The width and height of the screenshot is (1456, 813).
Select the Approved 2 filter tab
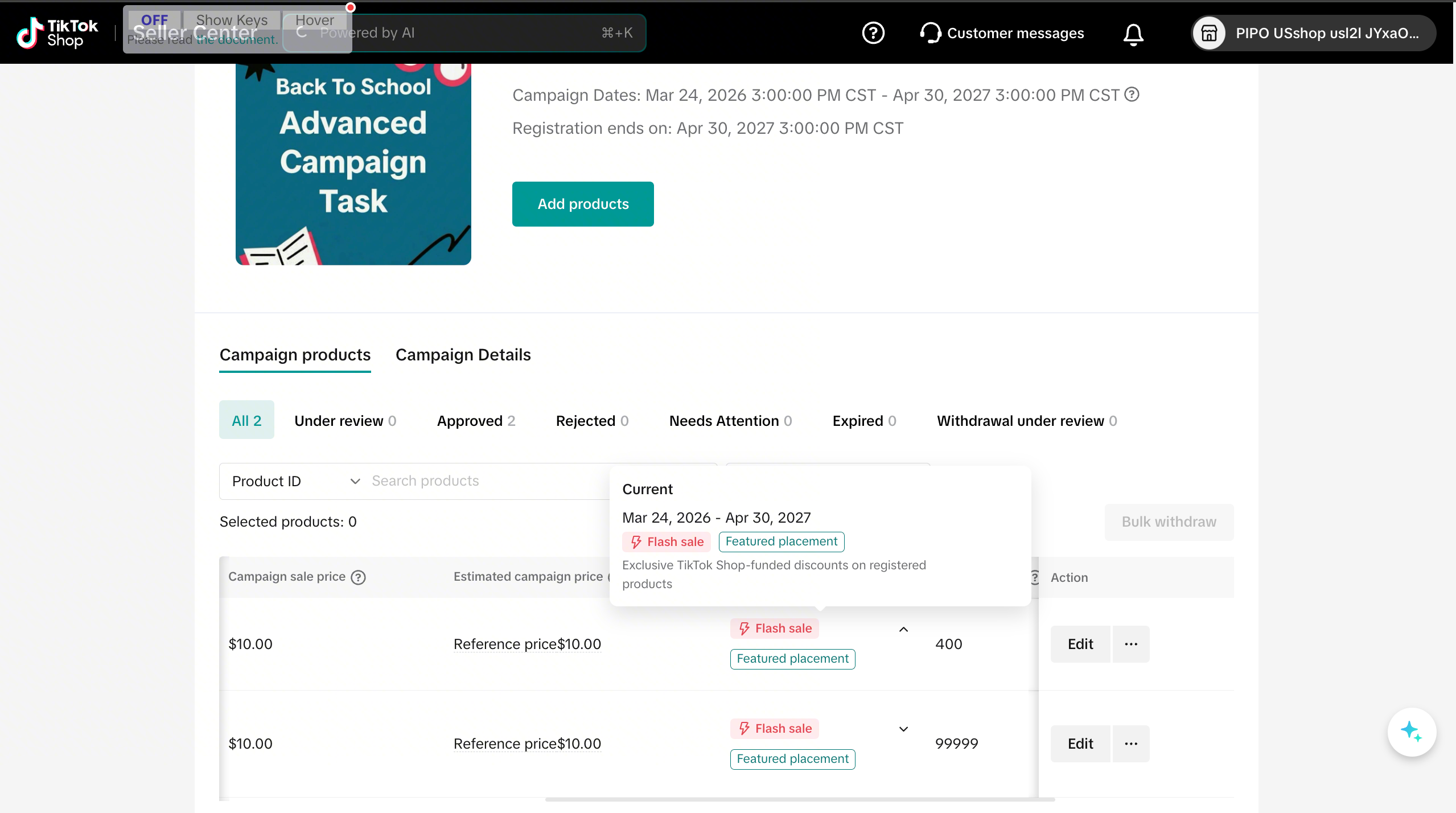[476, 421]
